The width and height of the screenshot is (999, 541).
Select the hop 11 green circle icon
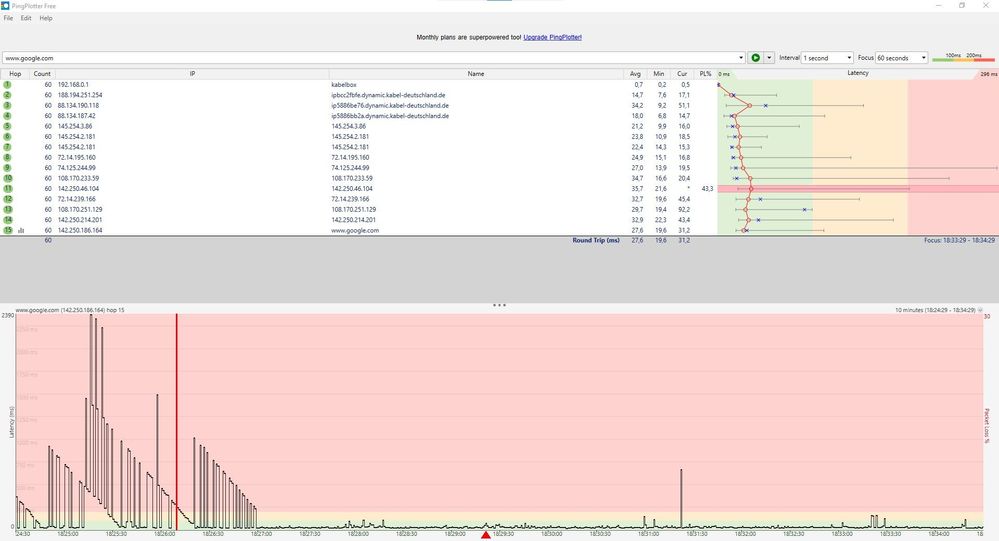[8, 189]
